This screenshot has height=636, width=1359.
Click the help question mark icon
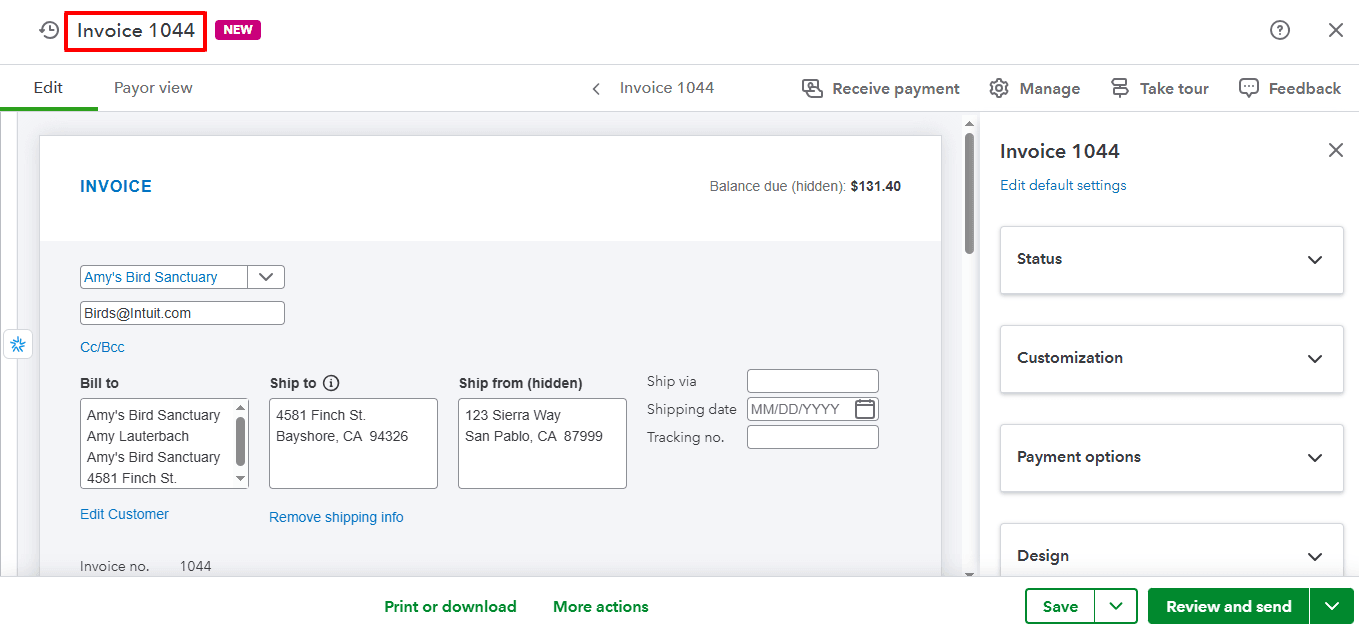point(1279,30)
